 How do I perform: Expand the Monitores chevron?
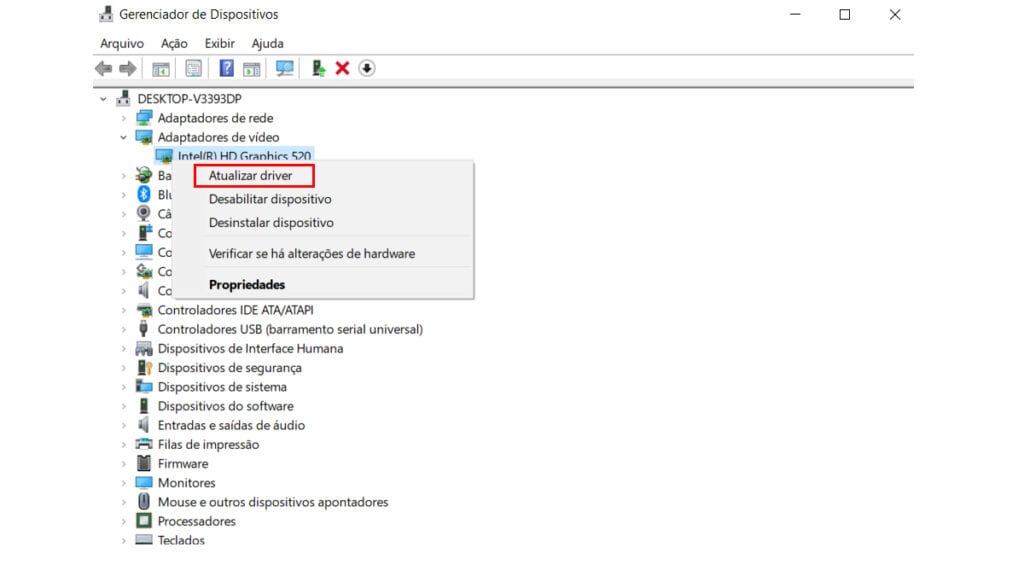(123, 483)
